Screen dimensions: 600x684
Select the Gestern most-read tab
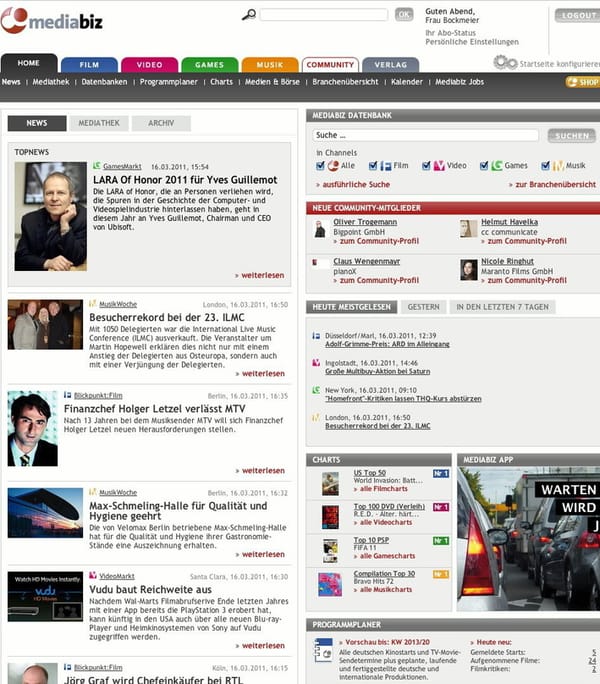pos(423,307)
